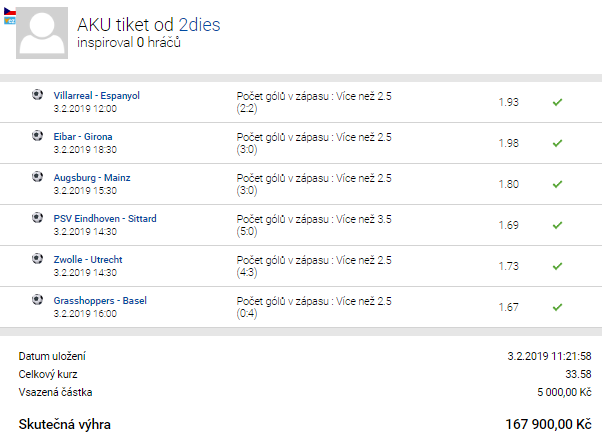This screenshot has width=602, height=440.
Task: Click the Skutečná výhra amount 167 900,00 Kč
Action: 548,424
